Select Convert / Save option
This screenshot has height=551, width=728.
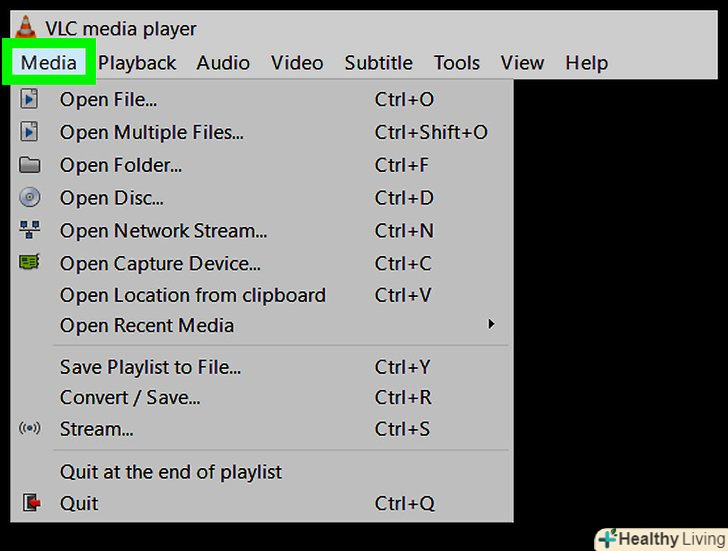130,397
